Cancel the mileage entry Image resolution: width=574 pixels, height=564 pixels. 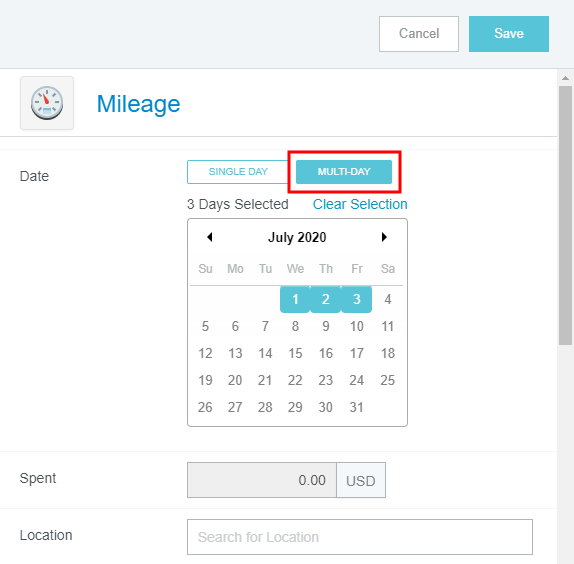click(x=419, y=34)
